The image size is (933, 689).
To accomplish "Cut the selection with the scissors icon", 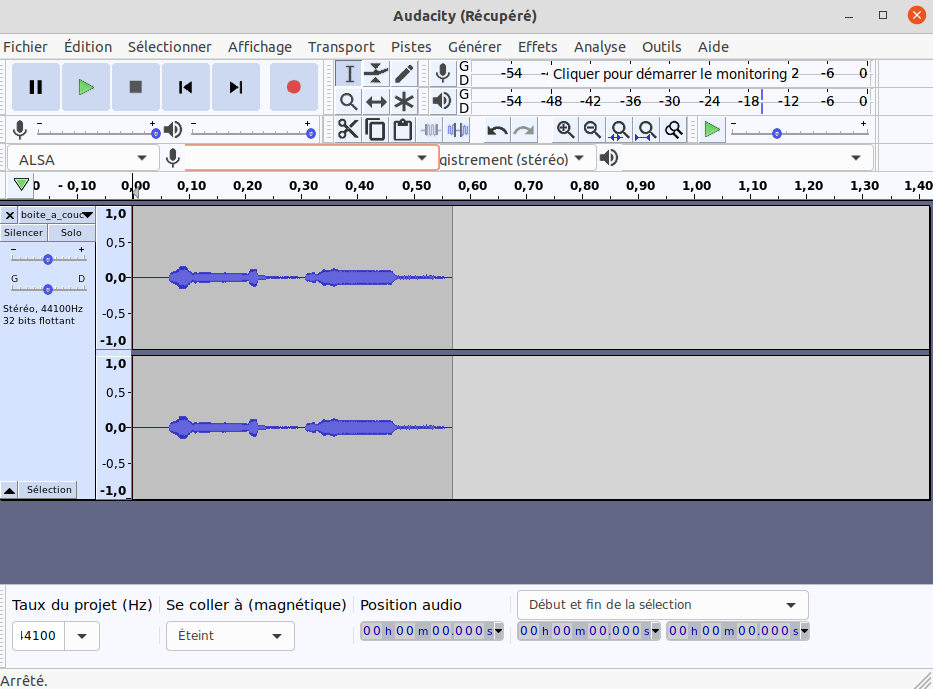I will coord(348,130).
